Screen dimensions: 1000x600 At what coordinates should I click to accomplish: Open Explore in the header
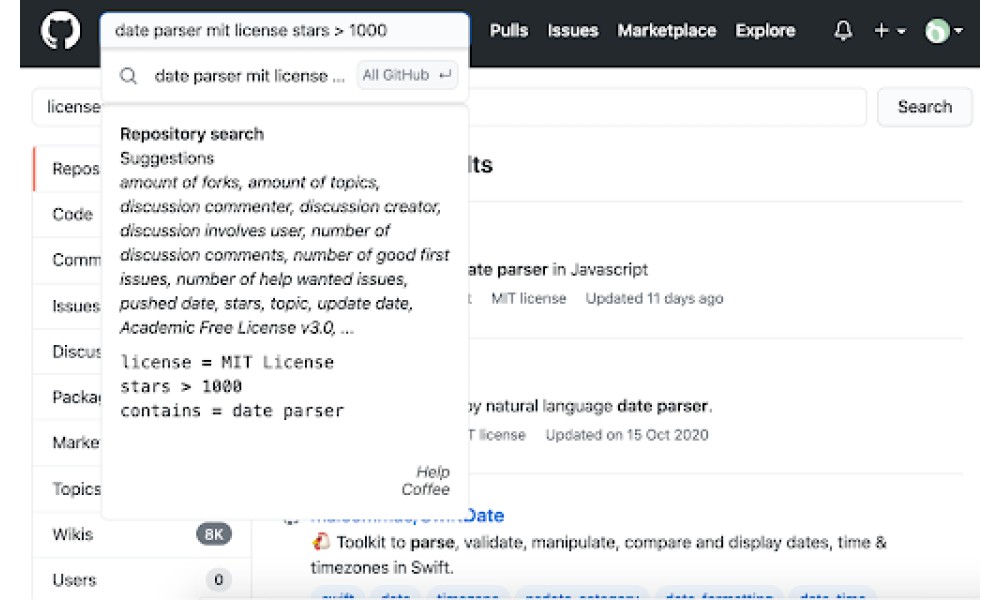click(x=765, y=30)
